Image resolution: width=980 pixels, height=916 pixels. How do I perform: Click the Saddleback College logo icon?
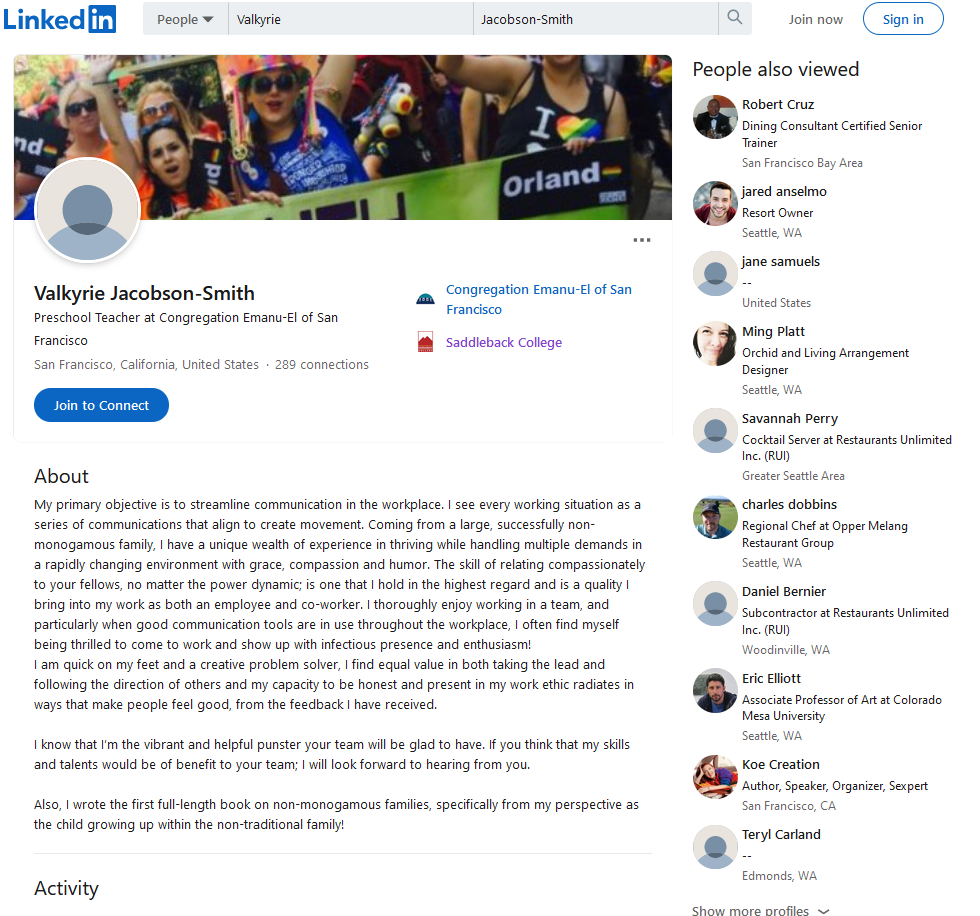point(425,342)
